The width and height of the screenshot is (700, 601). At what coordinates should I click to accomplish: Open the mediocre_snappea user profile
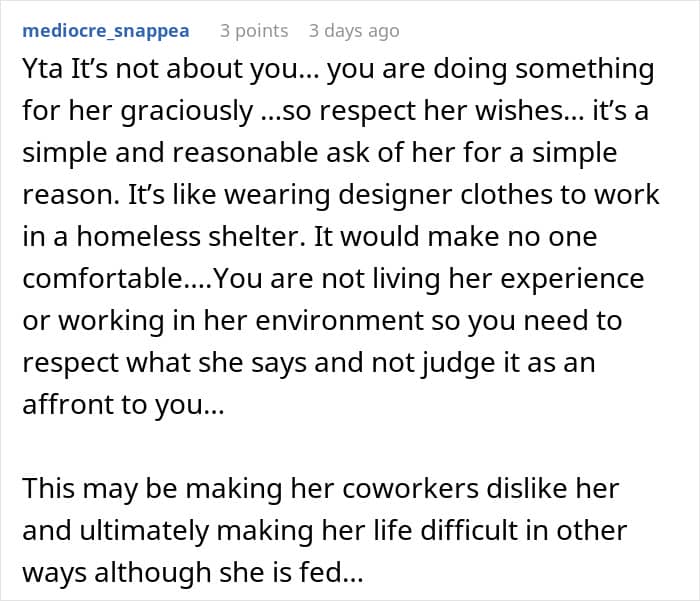click(x=106, y=31)
